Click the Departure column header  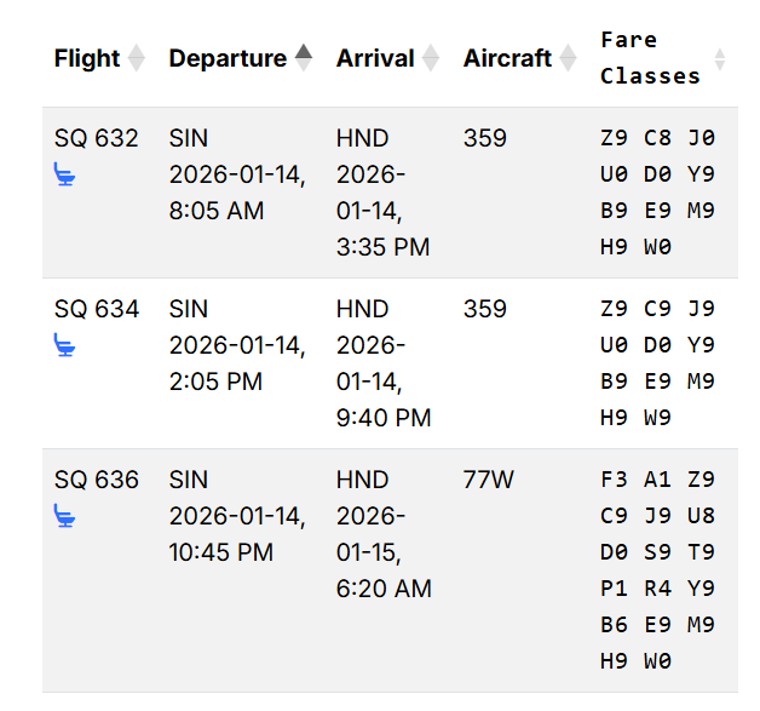[x=227, y=59]
